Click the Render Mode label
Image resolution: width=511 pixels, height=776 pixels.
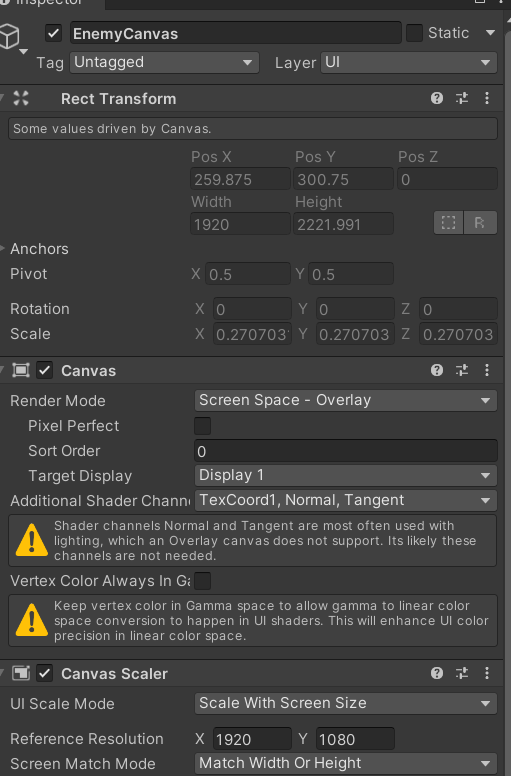tap(58, 401)
